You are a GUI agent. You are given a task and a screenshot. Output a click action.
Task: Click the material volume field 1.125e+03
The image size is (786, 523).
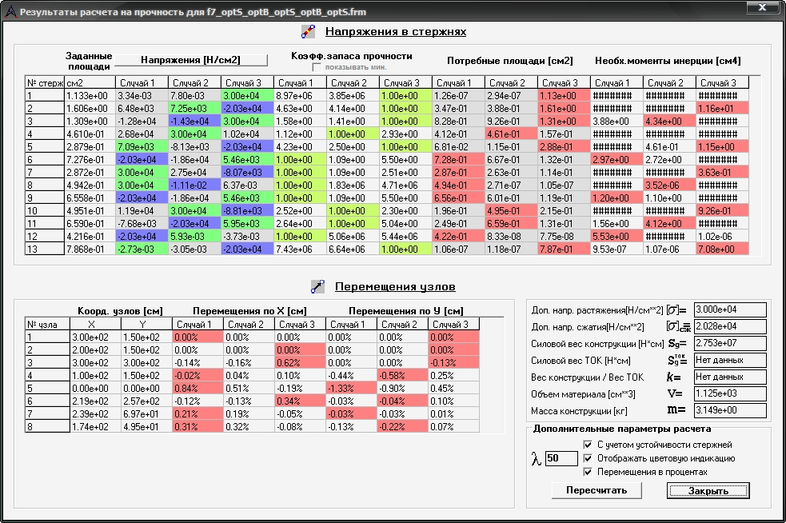point(730,394)
